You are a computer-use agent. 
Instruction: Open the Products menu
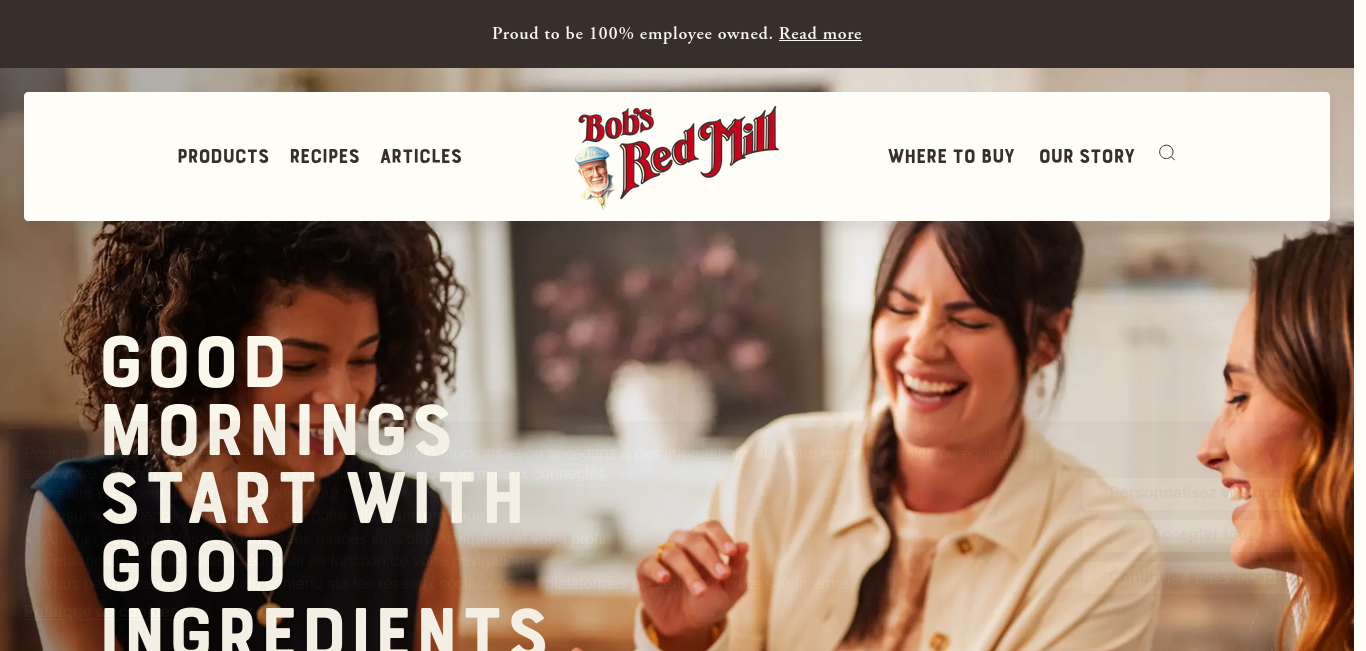223,156
